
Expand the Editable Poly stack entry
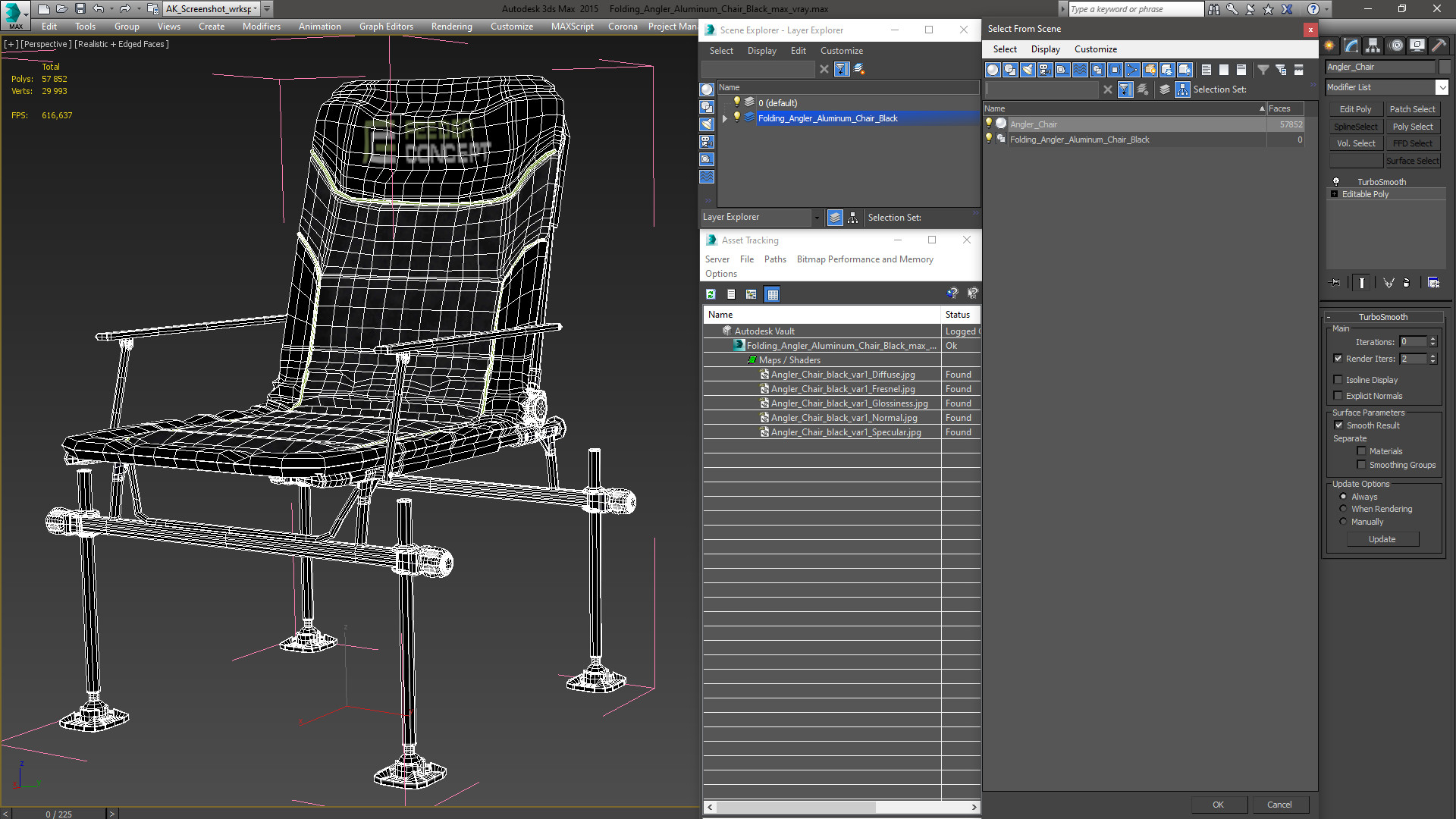(x=1334, y=194)
